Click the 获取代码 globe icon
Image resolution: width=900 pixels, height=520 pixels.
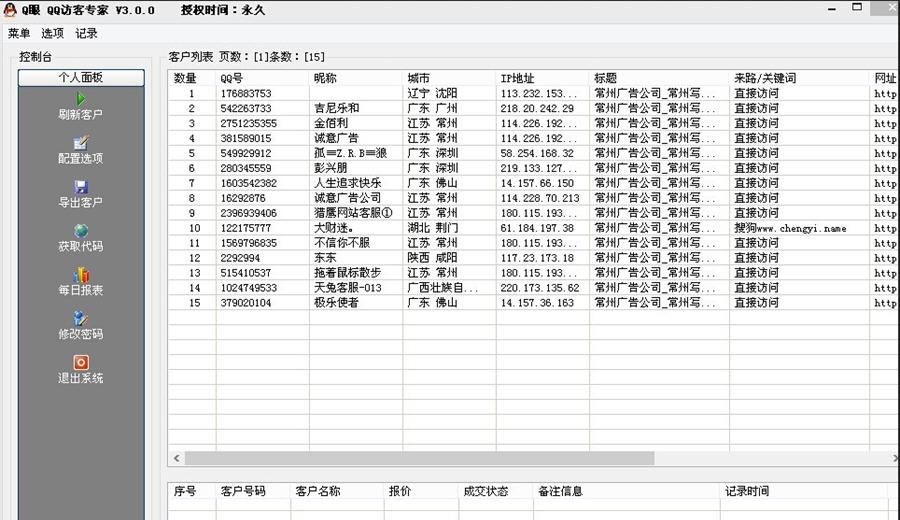[81, 231]
